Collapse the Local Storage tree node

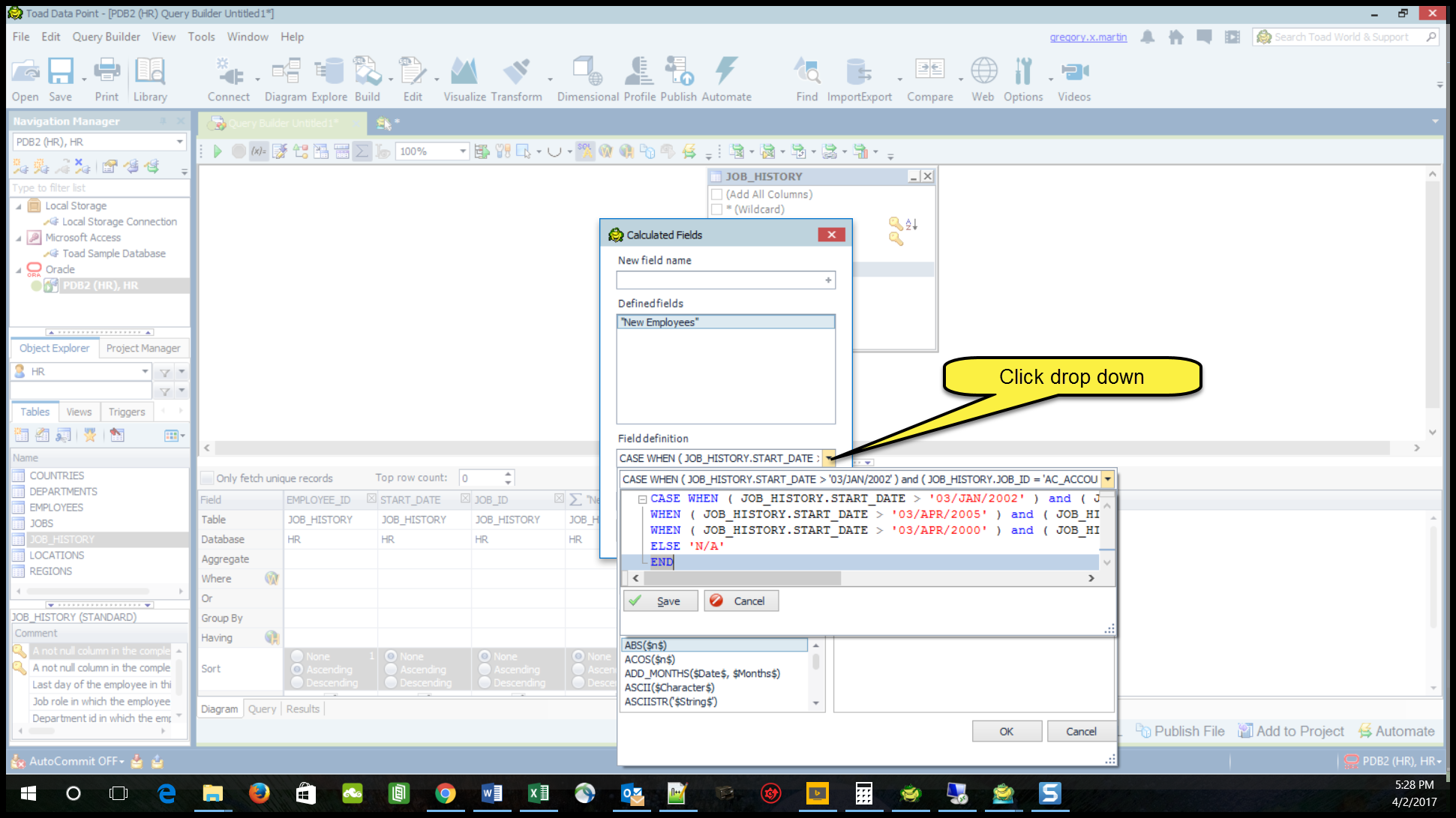click(19, 206)
